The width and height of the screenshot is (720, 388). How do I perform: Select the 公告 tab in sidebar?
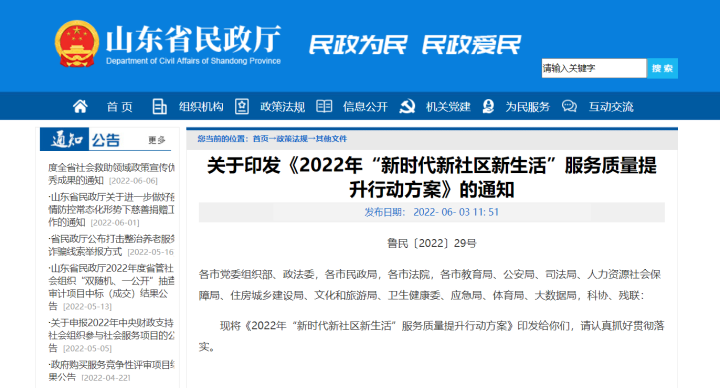coord(106,140)
